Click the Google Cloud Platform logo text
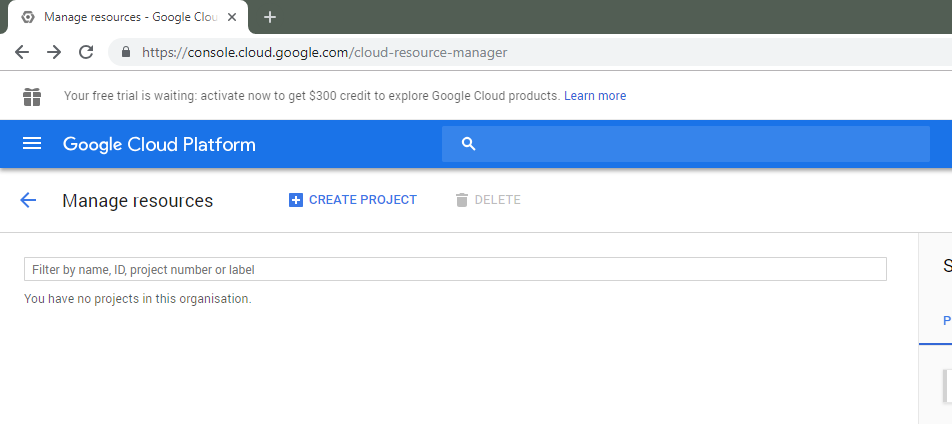 click(x=159, y=144)
